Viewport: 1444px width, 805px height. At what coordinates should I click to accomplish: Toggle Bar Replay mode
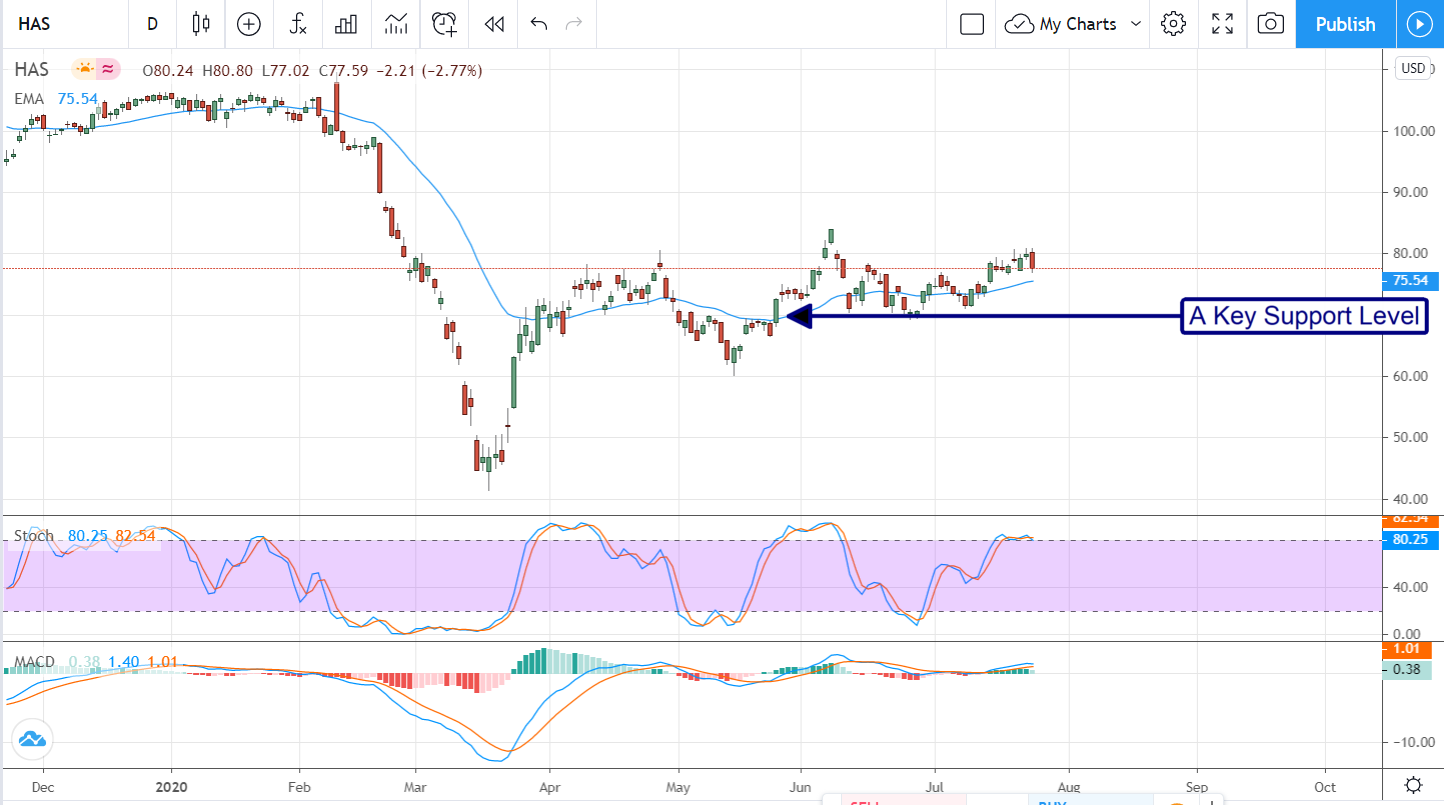point(493,24)
